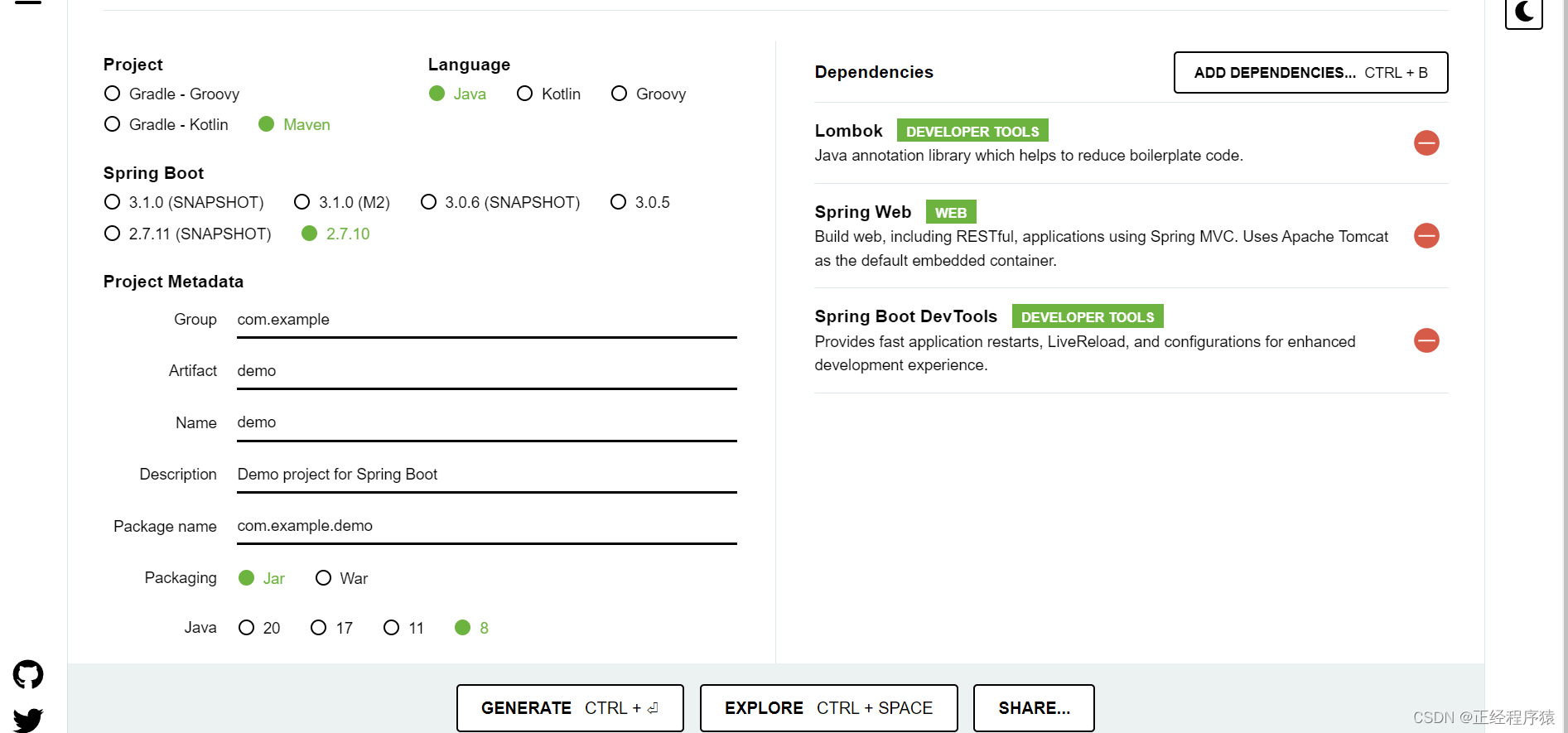Image resolution: width=1568 pixels, height=733 pixels.
Task: Click the Description input field
Action: click(487, 475)
